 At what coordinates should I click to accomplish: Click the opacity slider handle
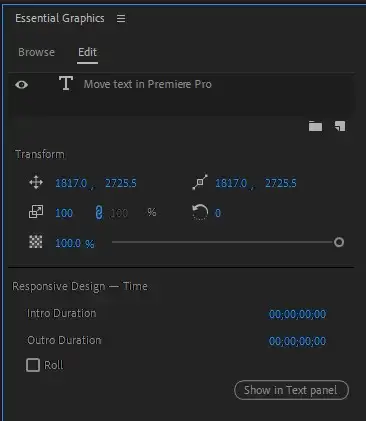coord(339,242)
